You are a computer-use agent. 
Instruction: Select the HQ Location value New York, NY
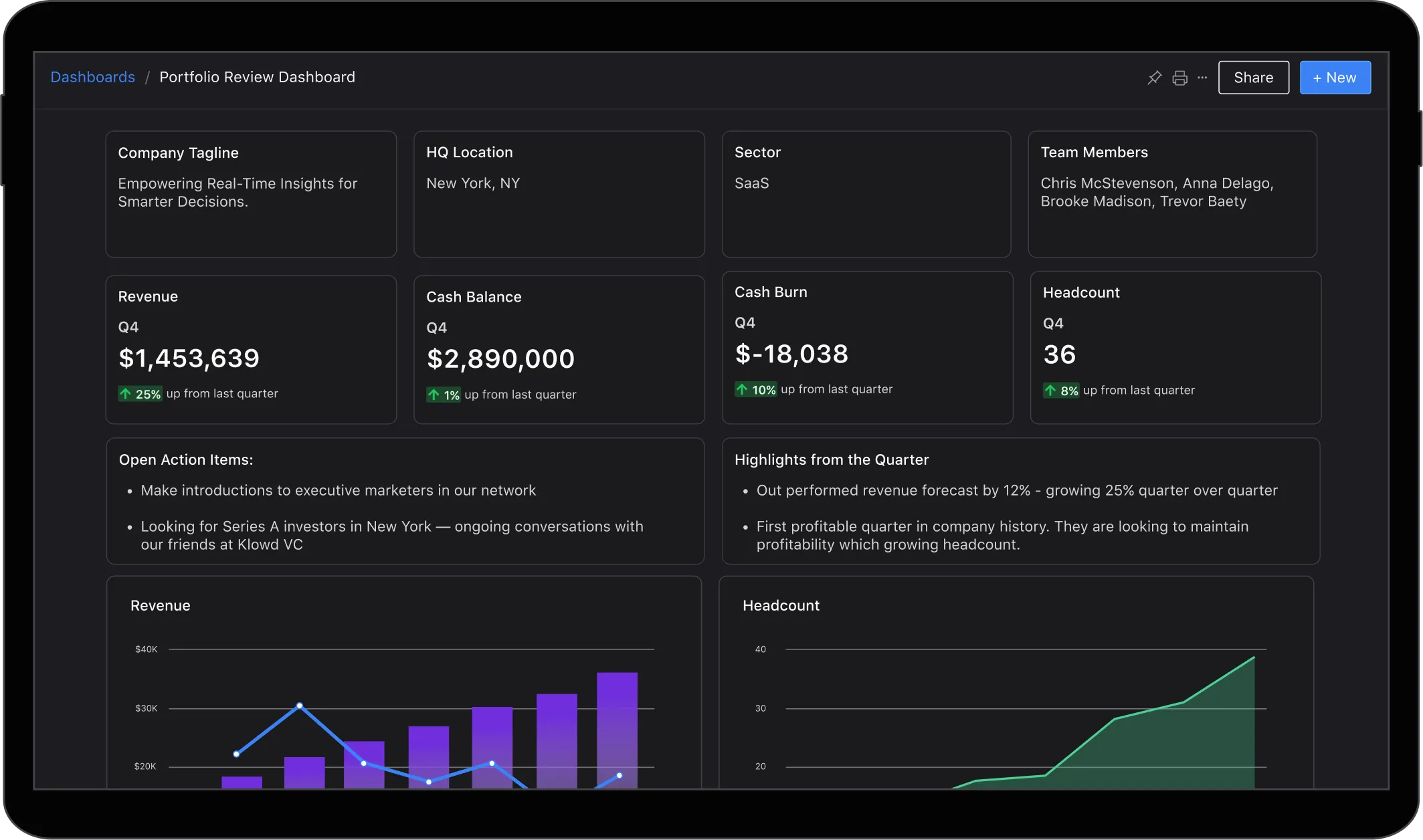[473, 183]
